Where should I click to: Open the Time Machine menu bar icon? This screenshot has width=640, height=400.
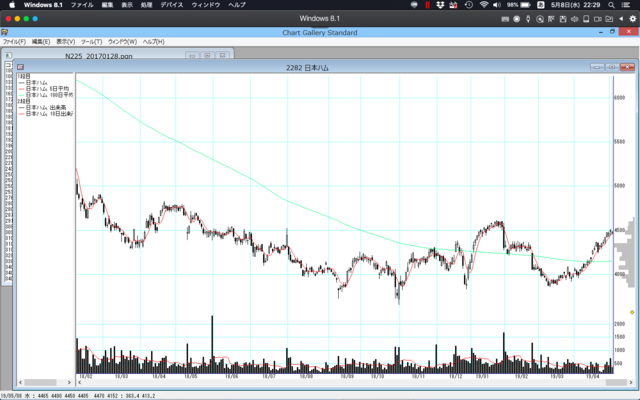pyautogui.click(x=469, y=5)
